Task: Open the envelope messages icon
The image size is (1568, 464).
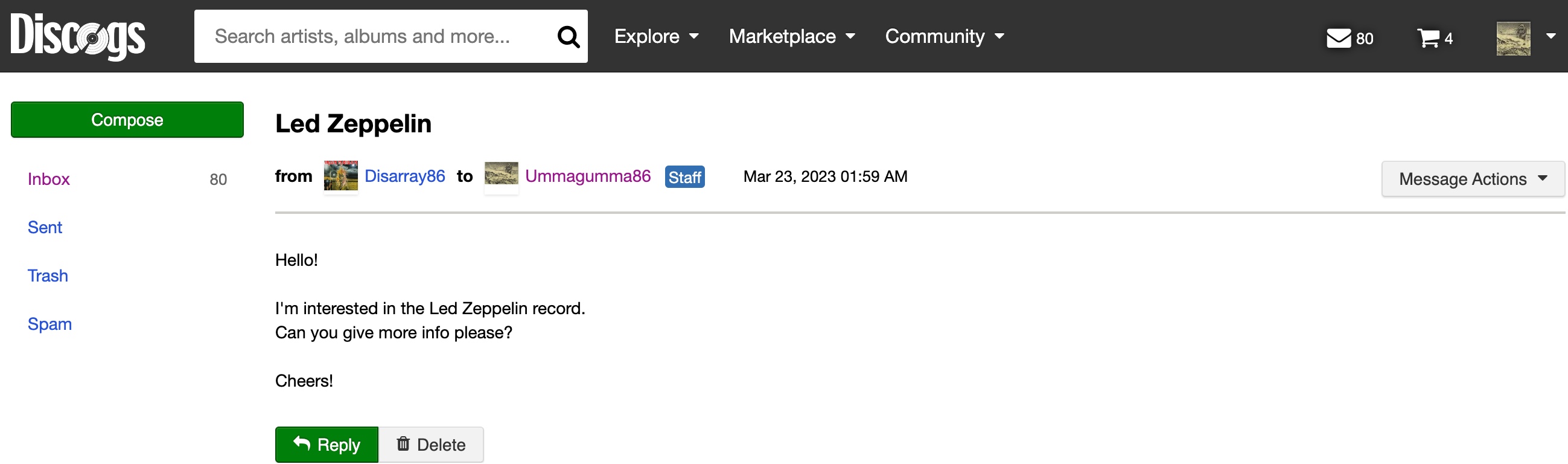Action: click(x=1339, y=38)
